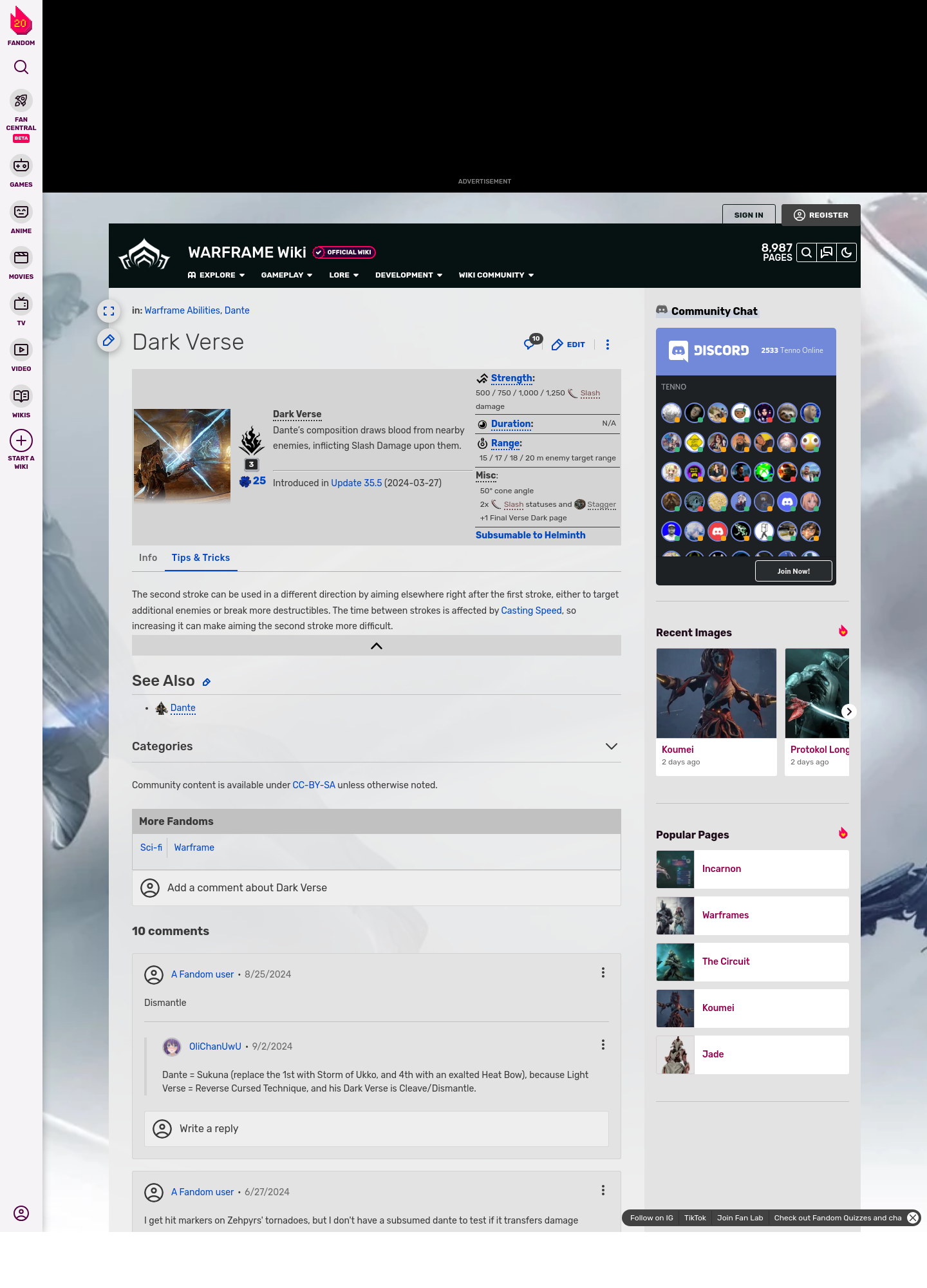The height and width of the screenshot is (1288, 927).
Task: Open the Dark Verse ability image
Action: coord(182,456)
